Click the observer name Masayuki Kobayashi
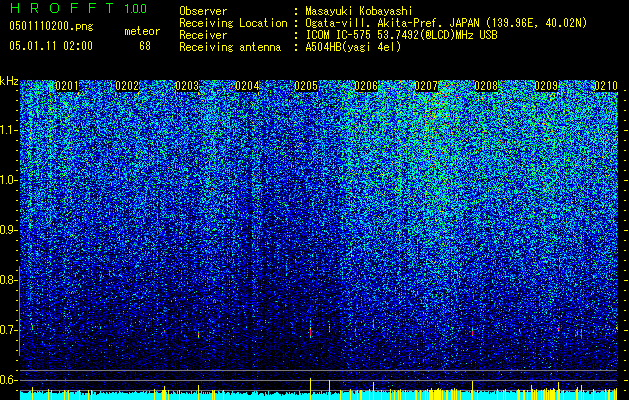The image size is (629, 400). pyautogui.click(x=359, y=11)
